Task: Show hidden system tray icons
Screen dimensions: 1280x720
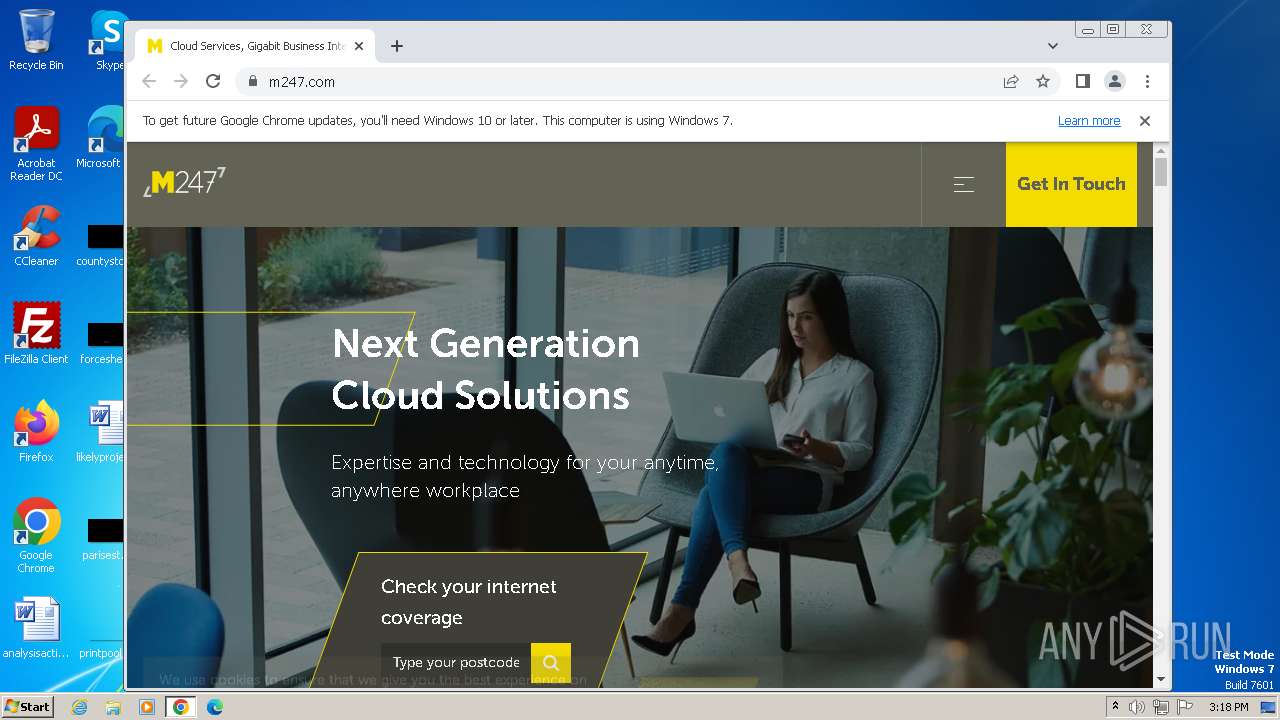Action: (1116, 707)
